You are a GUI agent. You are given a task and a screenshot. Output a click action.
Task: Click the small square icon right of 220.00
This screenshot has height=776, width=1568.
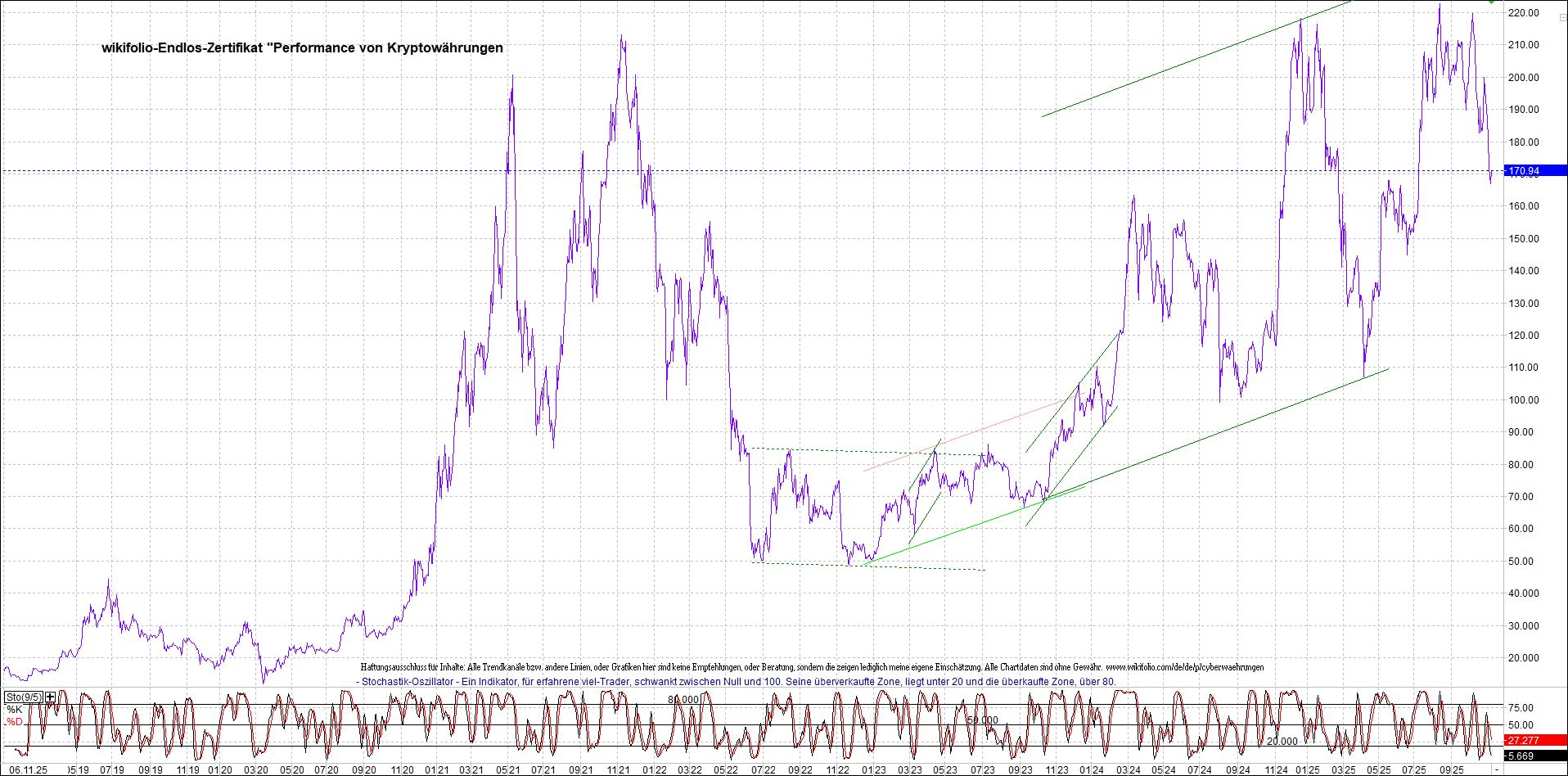(1561, 17)
